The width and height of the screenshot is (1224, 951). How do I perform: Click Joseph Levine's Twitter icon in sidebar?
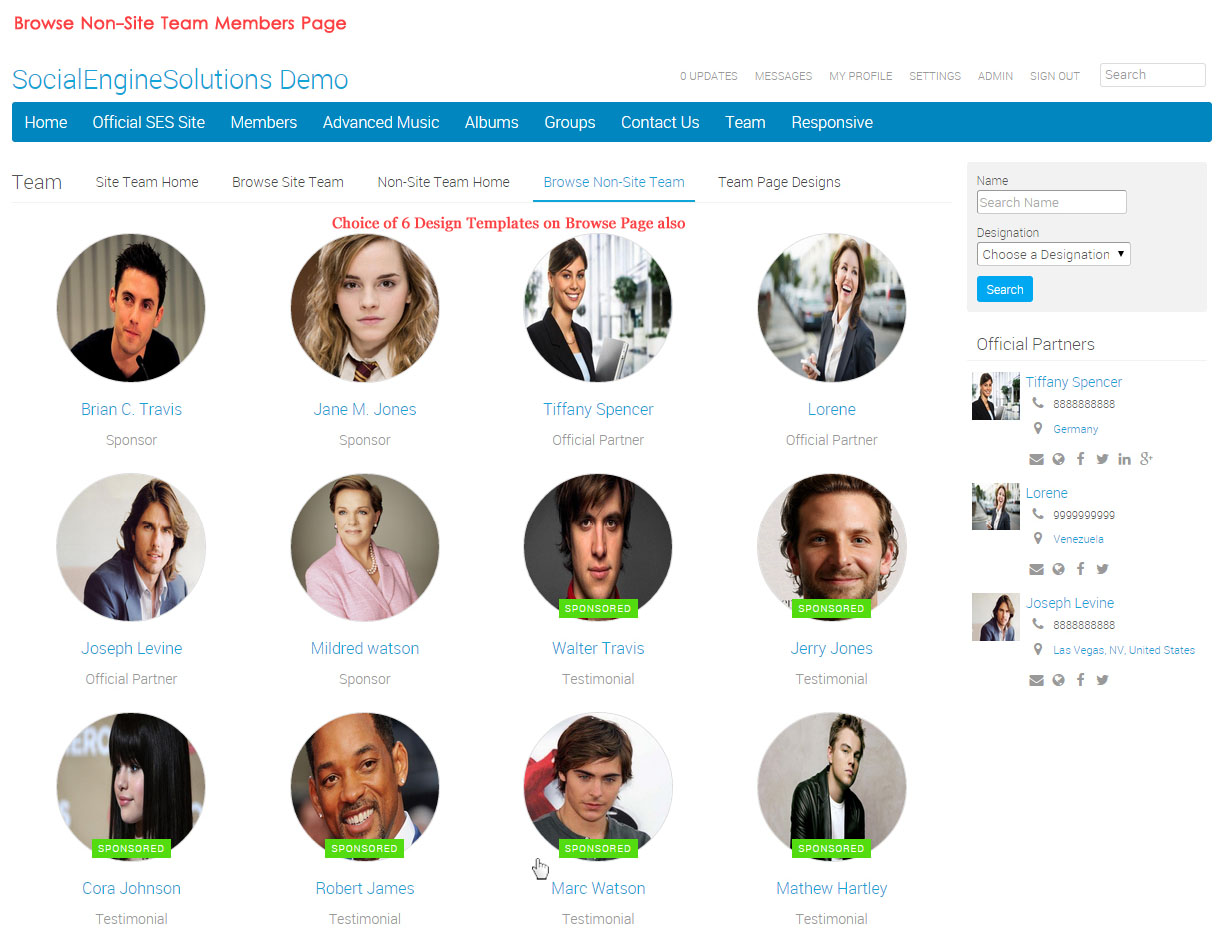(1102, 681)
